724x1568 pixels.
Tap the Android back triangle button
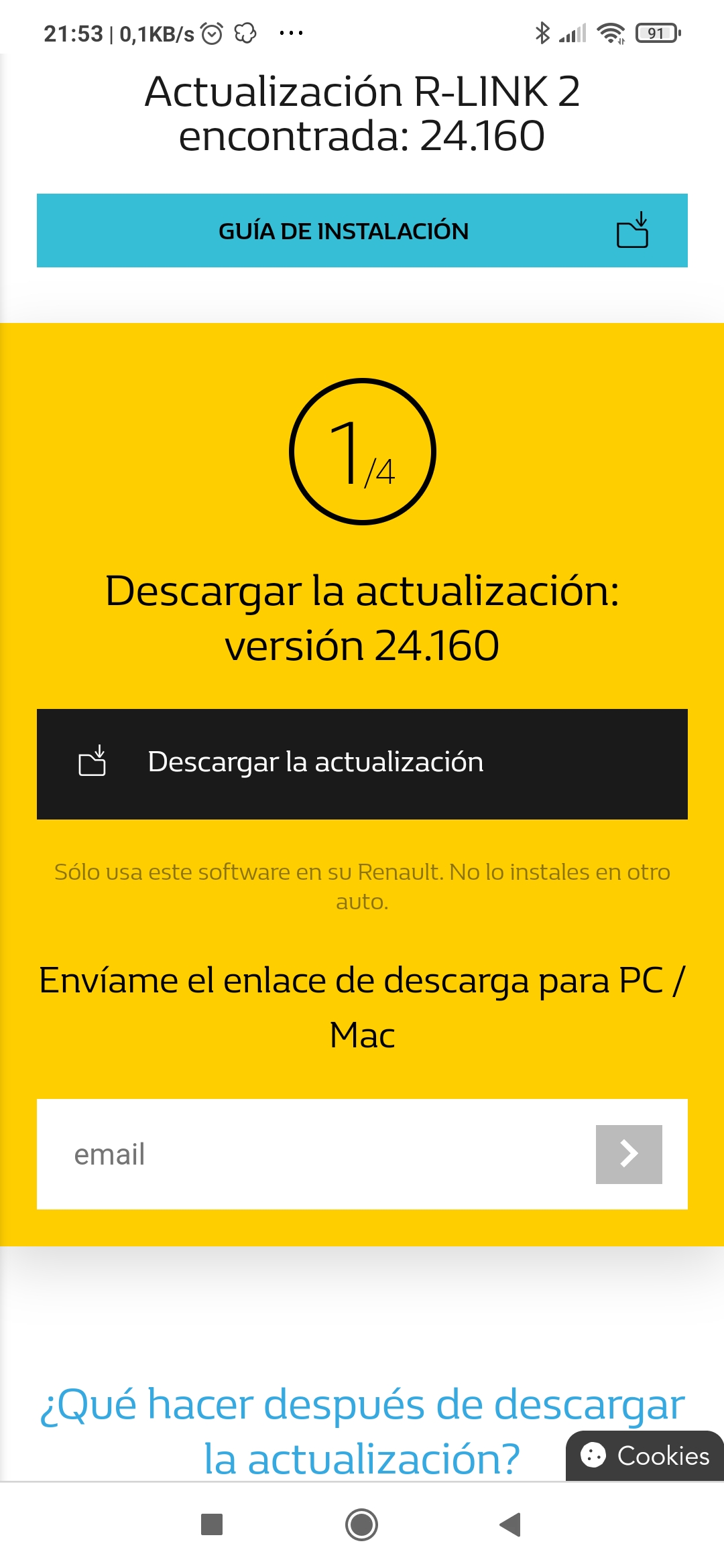pyautogui.click(x=511, y=1524)
